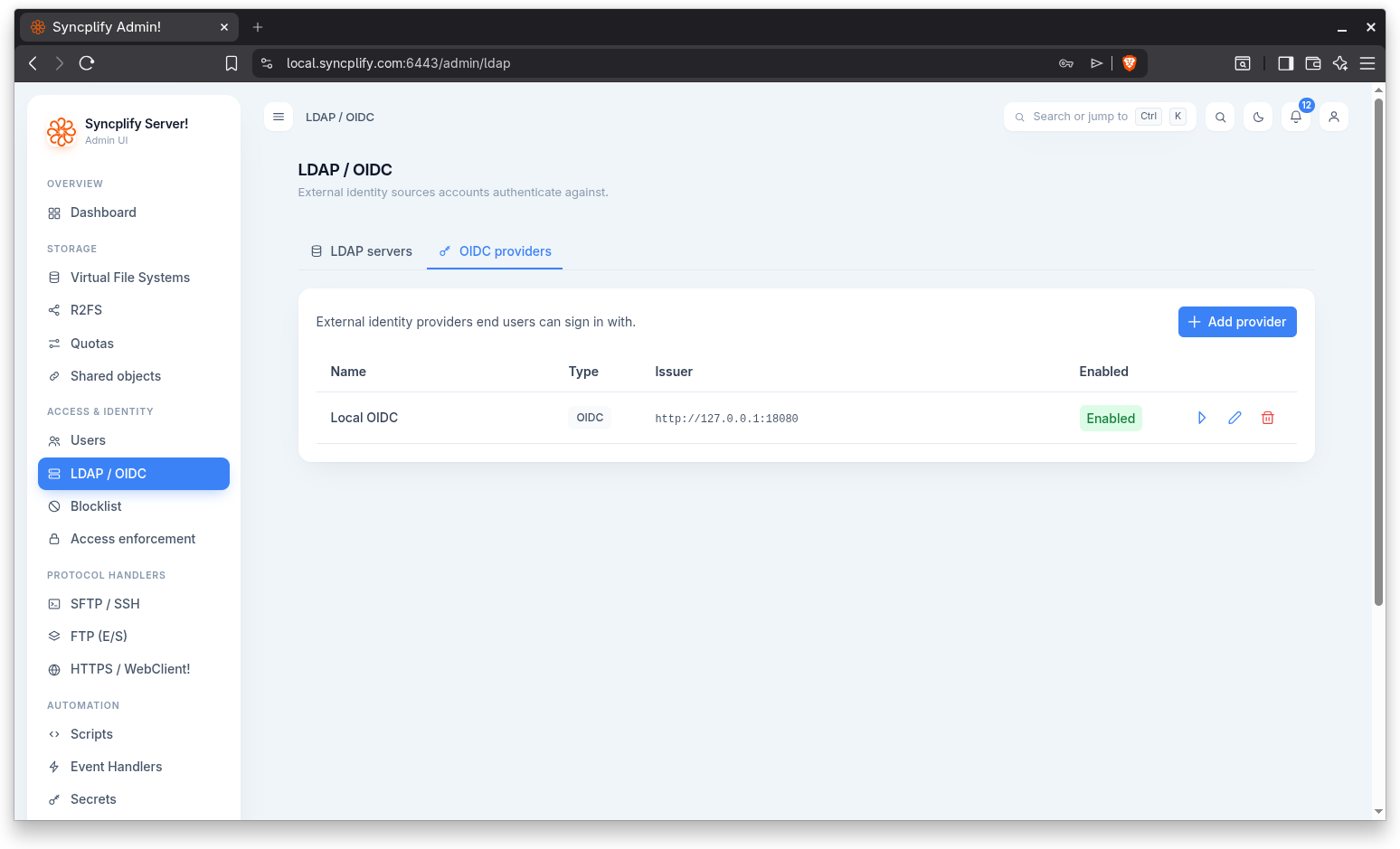Reload the page in browser
1400x849 pixels.
click(x=87, y=63)
